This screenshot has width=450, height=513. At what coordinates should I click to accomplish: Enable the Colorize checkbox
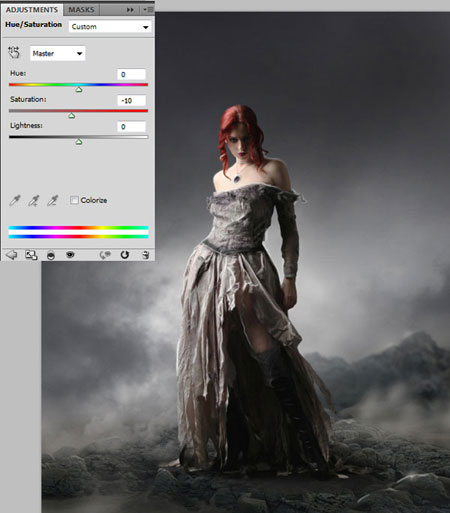[x=74, y=200]
